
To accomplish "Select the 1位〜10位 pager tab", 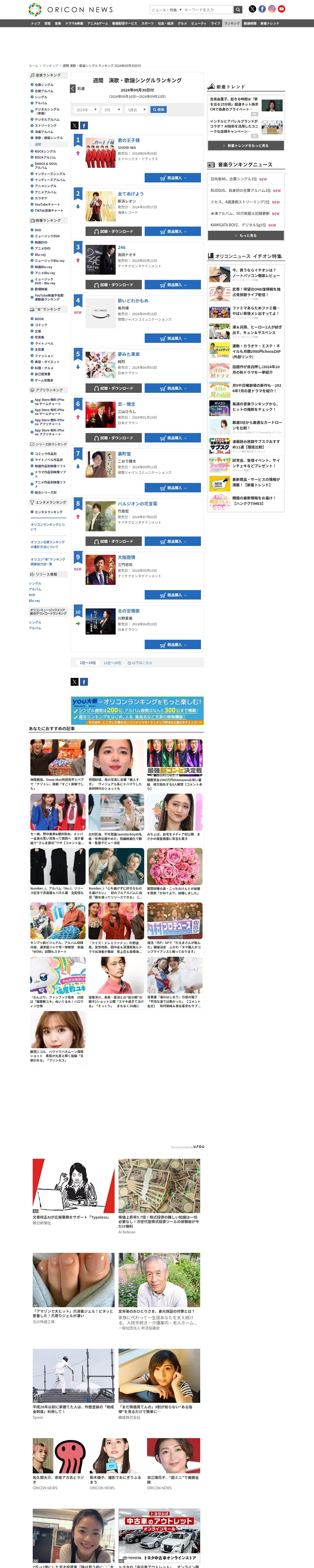I will click(x=88, y=663).
